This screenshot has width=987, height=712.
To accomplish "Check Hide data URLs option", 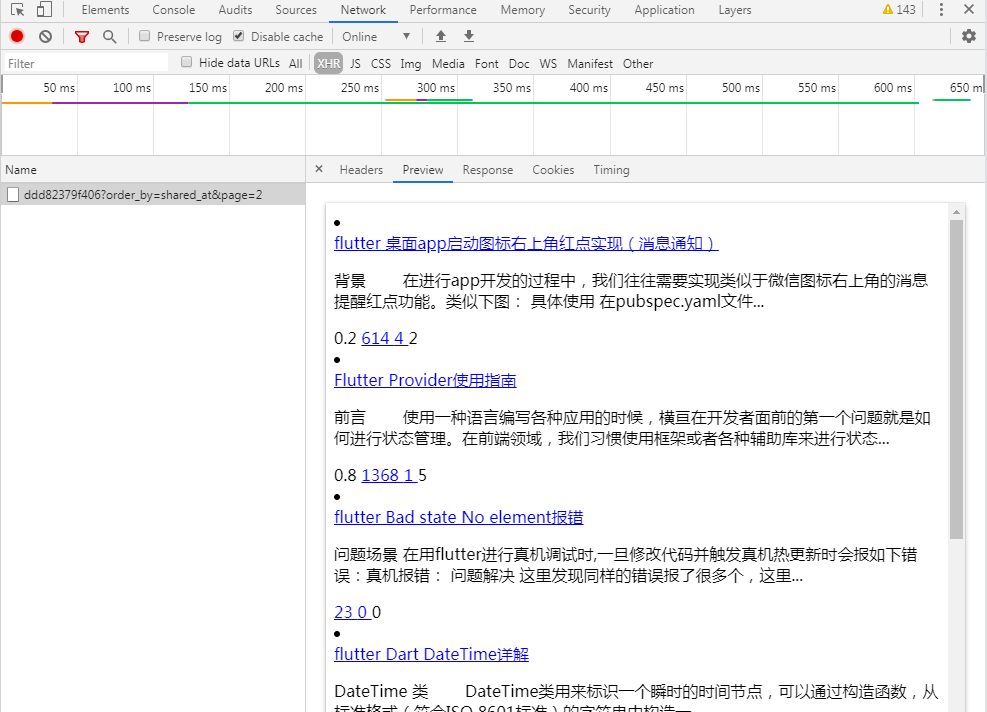I will [x=186, y=62].
